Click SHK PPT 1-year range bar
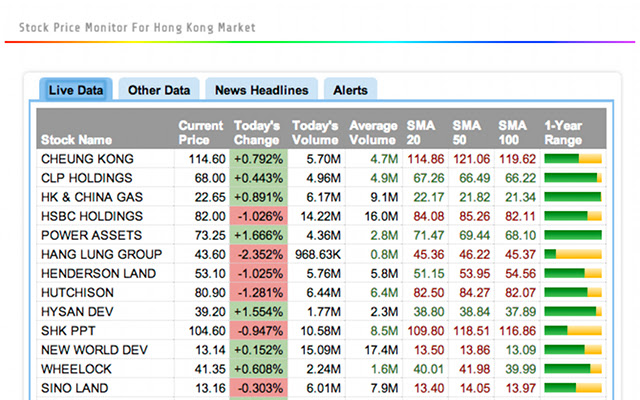Image resolution: width=640 pixels, height=400 pixels. (x=573, y=330)
